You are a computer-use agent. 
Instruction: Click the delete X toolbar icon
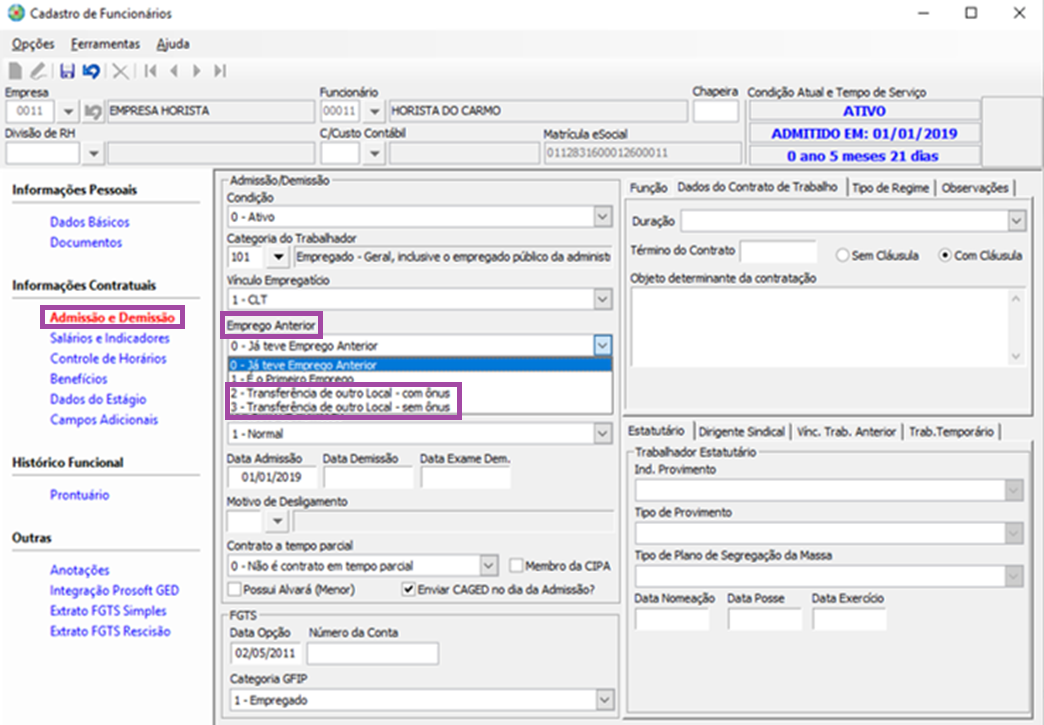(120, 71)
